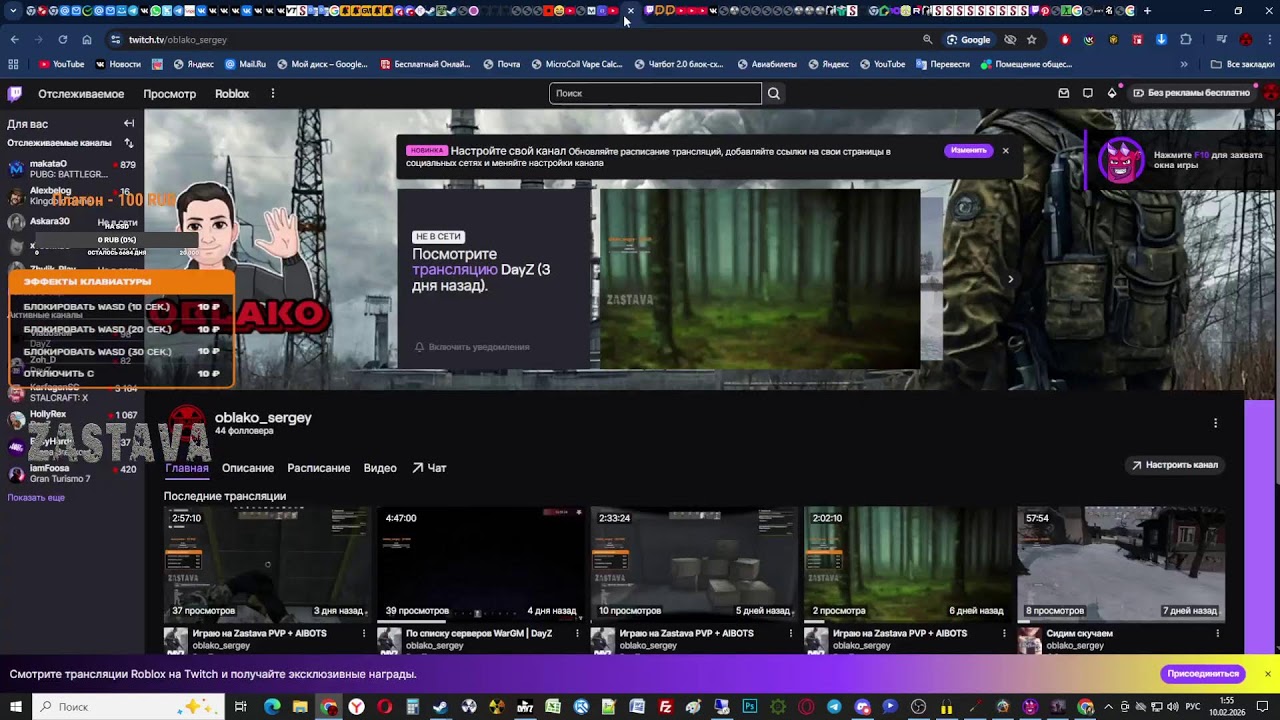Open the 'Перевести' bookmark
Image resolution: width=1280 pixels, height=720 pixels.
942,64
